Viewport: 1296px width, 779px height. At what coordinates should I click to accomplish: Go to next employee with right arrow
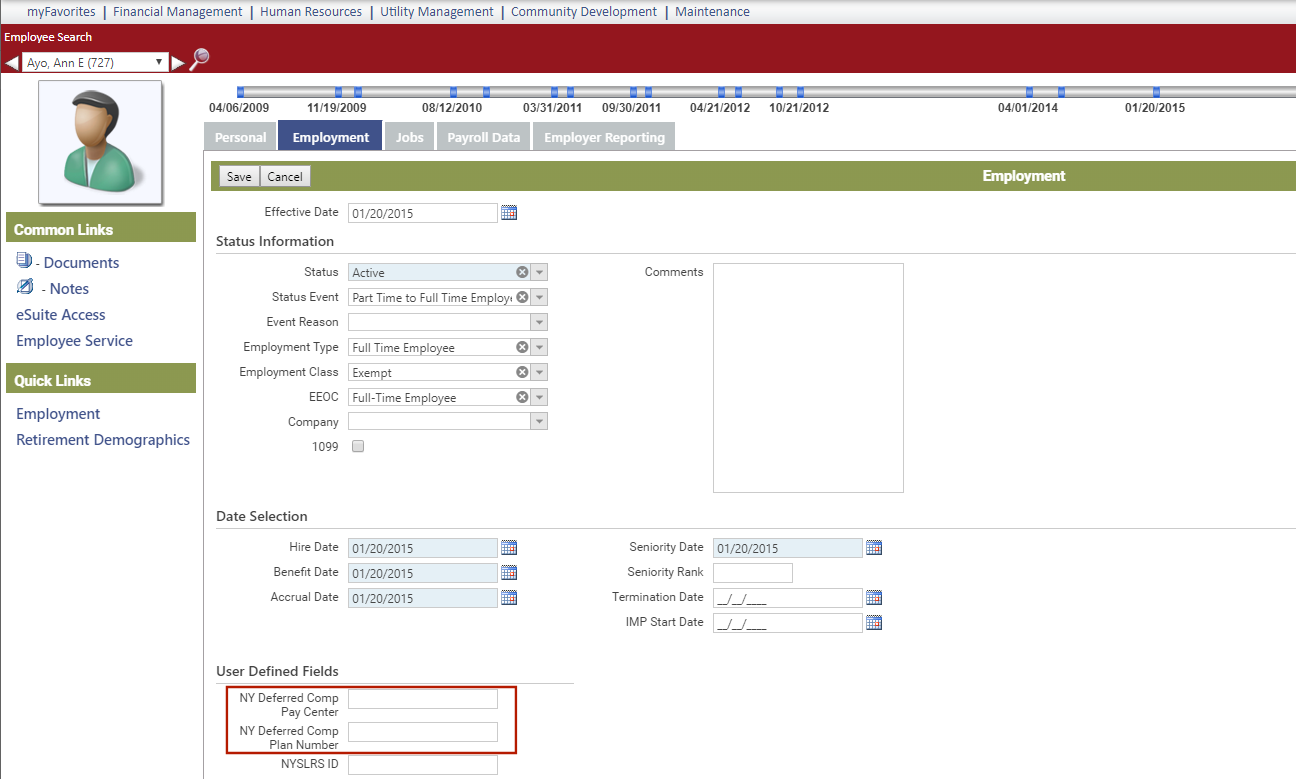[x=178, y=63]
